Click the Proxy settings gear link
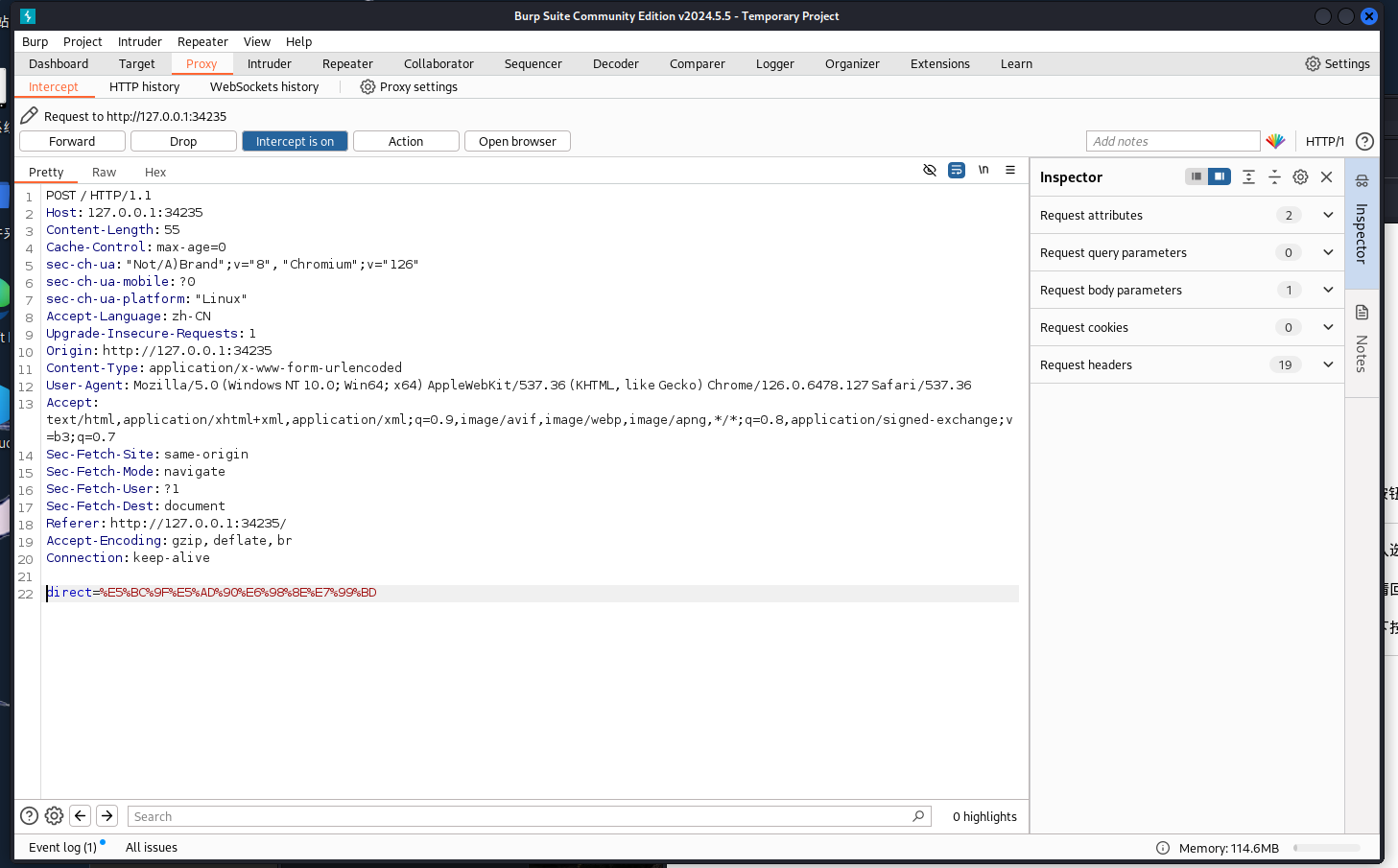 (409, 86)
